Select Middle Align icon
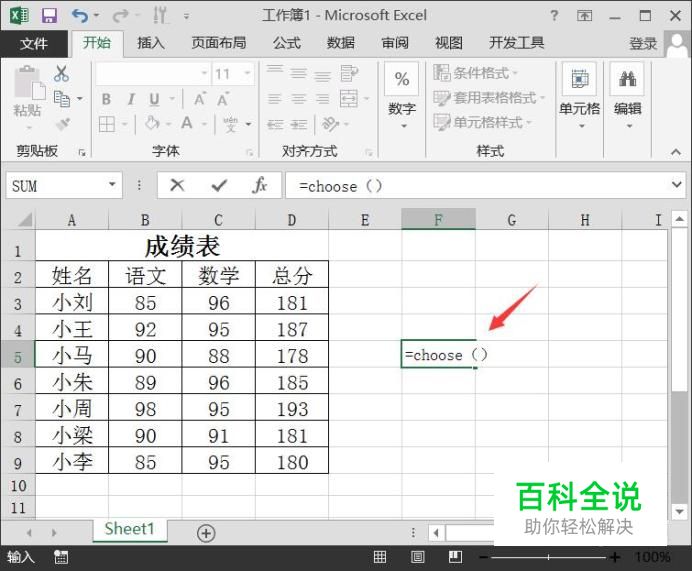The width and height of the screenshot is (692, 571). pos(299,73)
